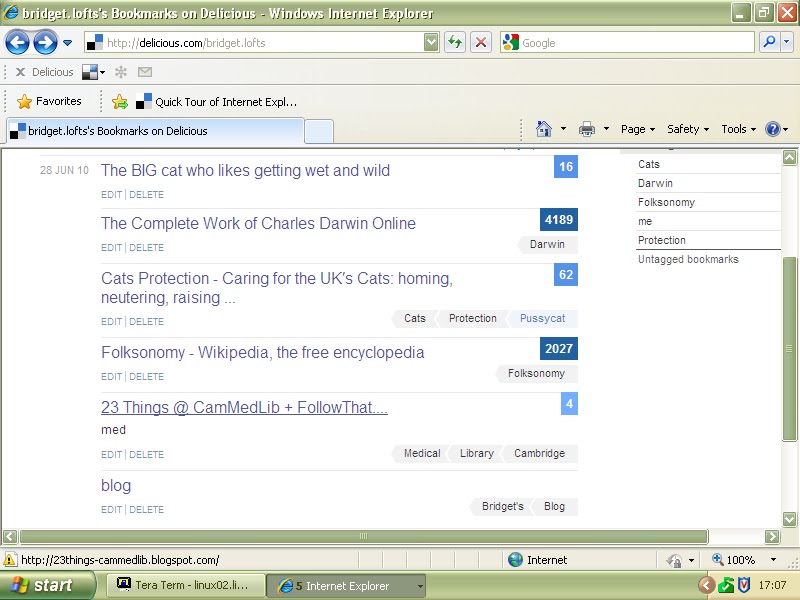Click the Medical tag label
The image size is (800, 600).
click(x=421, y=454)
